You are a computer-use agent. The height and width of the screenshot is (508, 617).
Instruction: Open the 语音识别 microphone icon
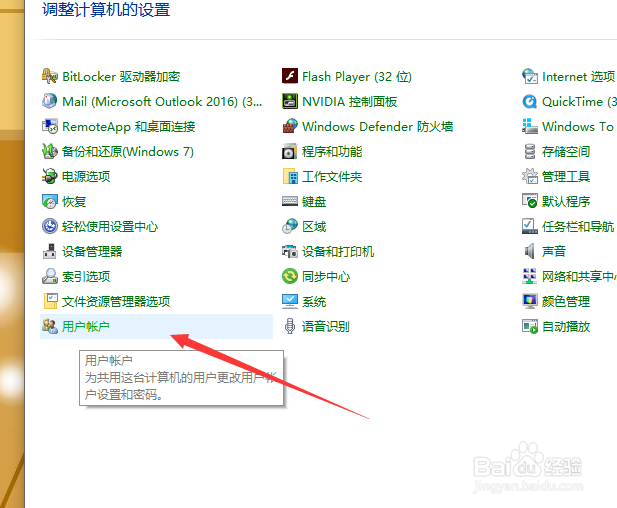290,326
